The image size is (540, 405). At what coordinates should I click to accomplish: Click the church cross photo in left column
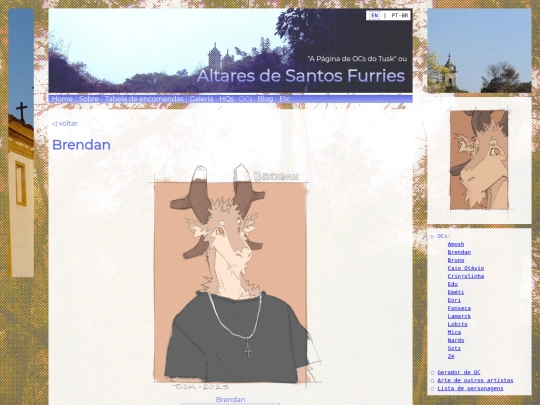(x=21, y=143)
